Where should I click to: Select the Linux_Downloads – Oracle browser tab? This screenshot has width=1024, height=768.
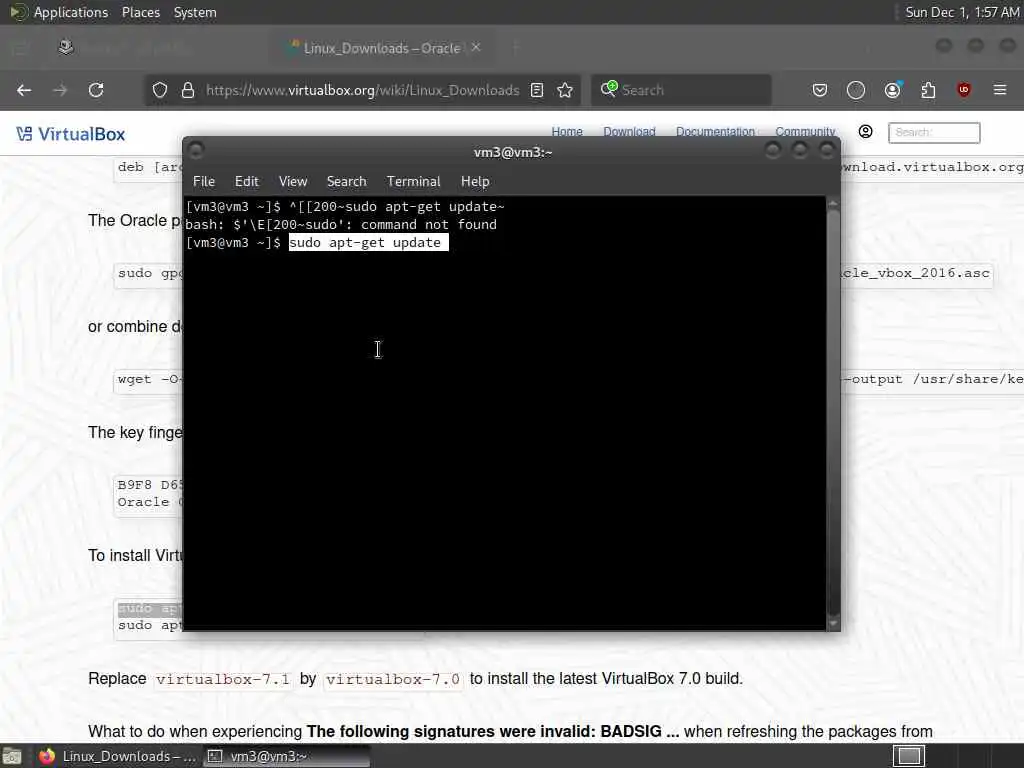[x=382, y=48]
